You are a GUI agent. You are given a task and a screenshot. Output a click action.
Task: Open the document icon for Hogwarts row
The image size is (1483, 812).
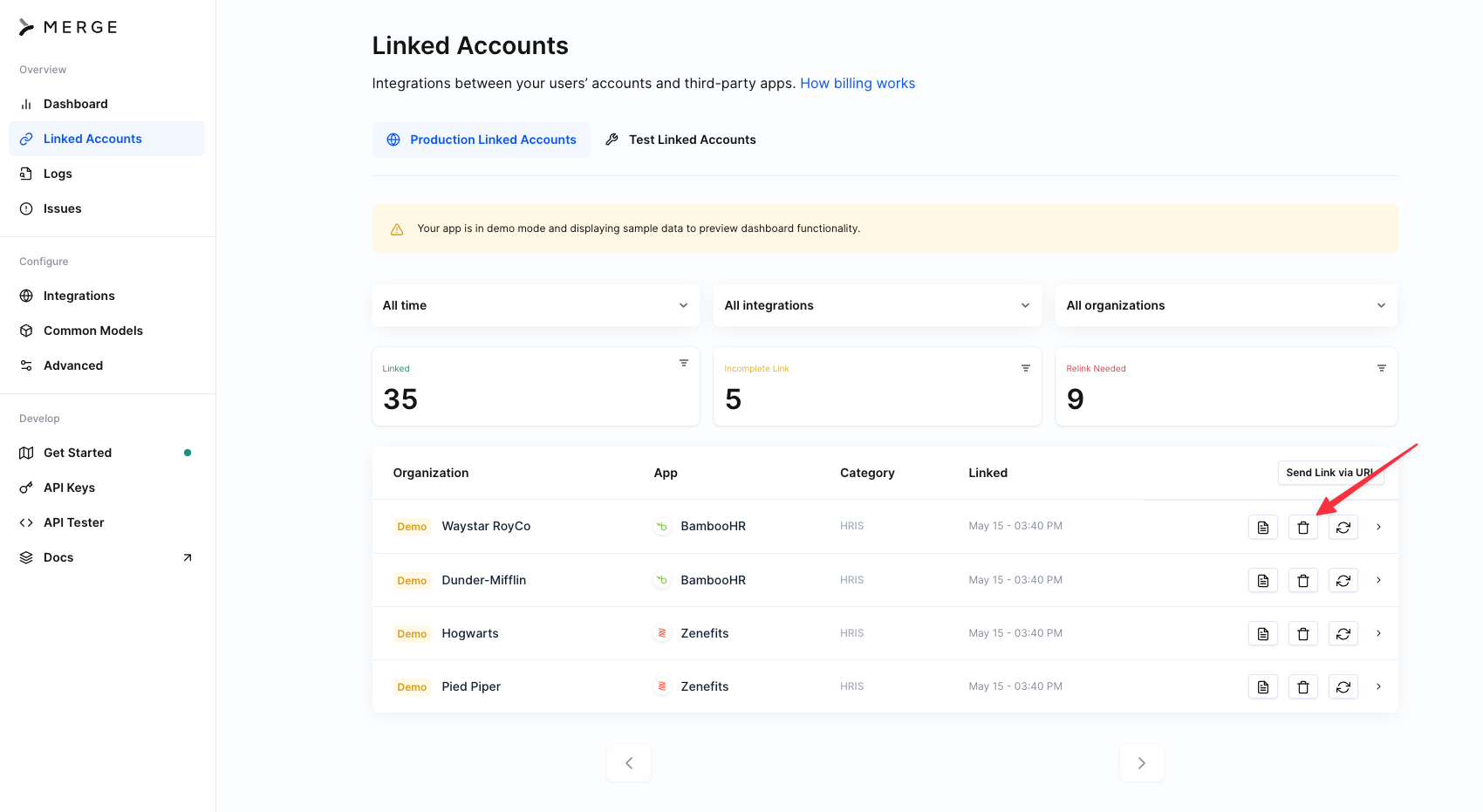coord(1262,634)
